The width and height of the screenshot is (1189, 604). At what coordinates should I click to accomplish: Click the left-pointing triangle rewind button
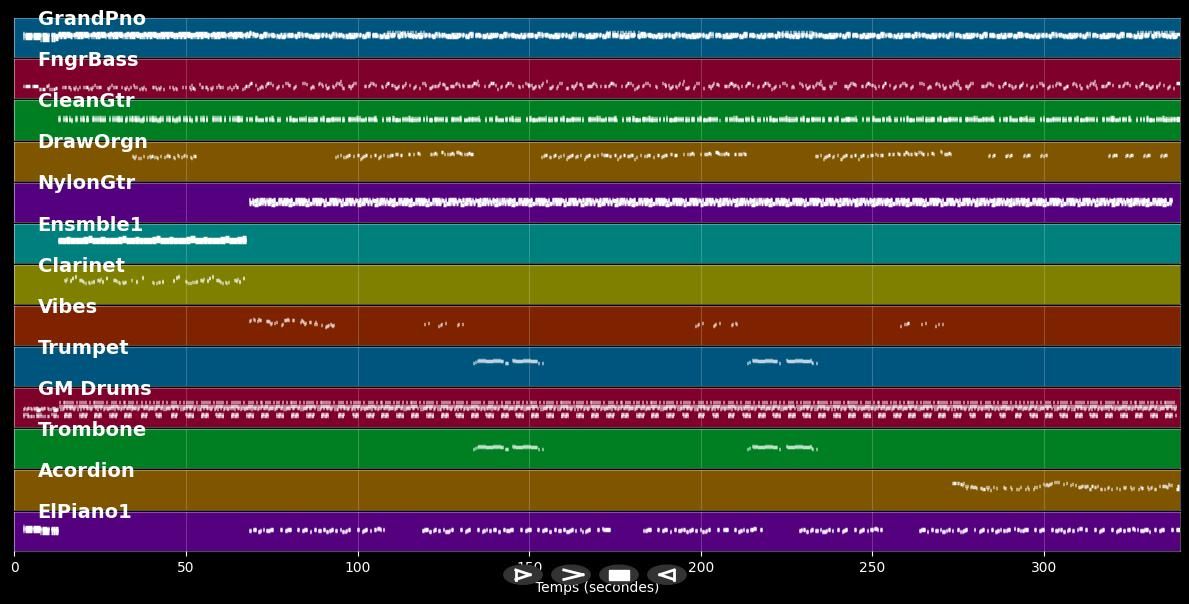666,575
